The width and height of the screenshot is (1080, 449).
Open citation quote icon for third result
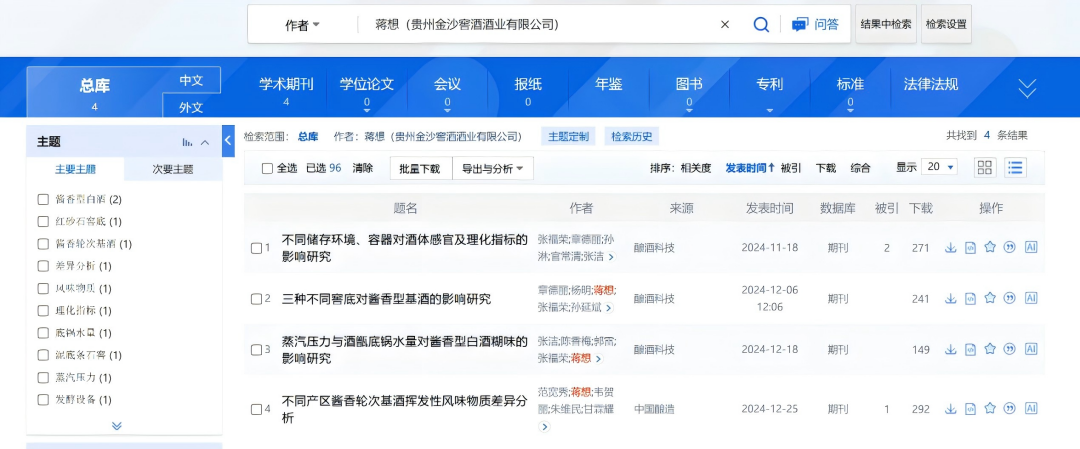(x=1010, y=349)
